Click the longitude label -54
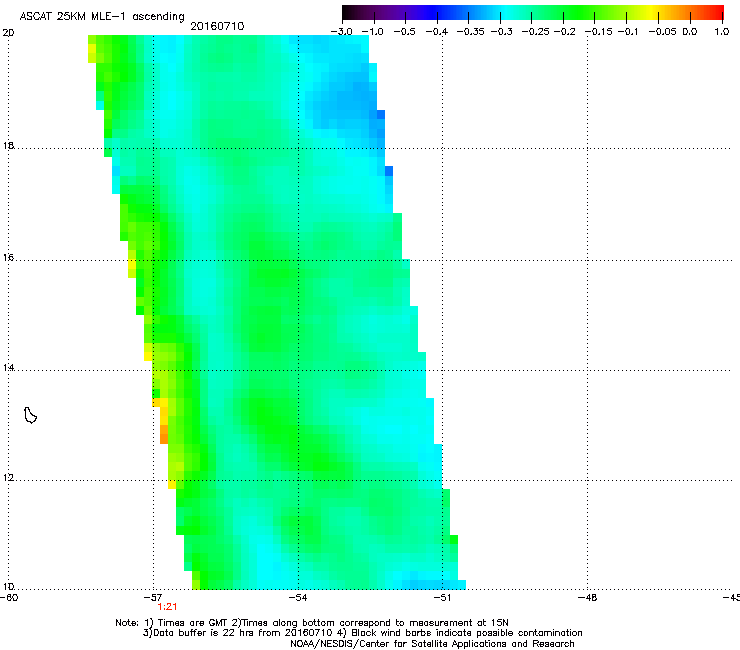 [x=298, y=598]
